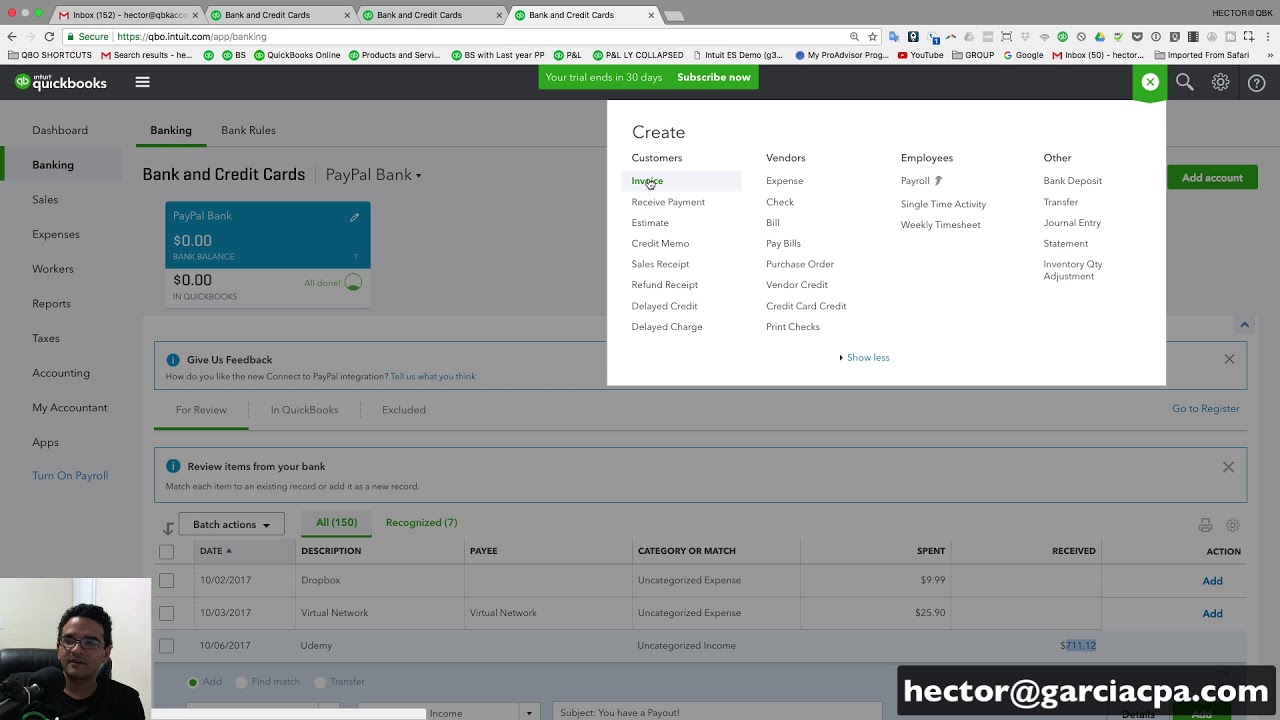Select the Find match radio button

[241, 682]
